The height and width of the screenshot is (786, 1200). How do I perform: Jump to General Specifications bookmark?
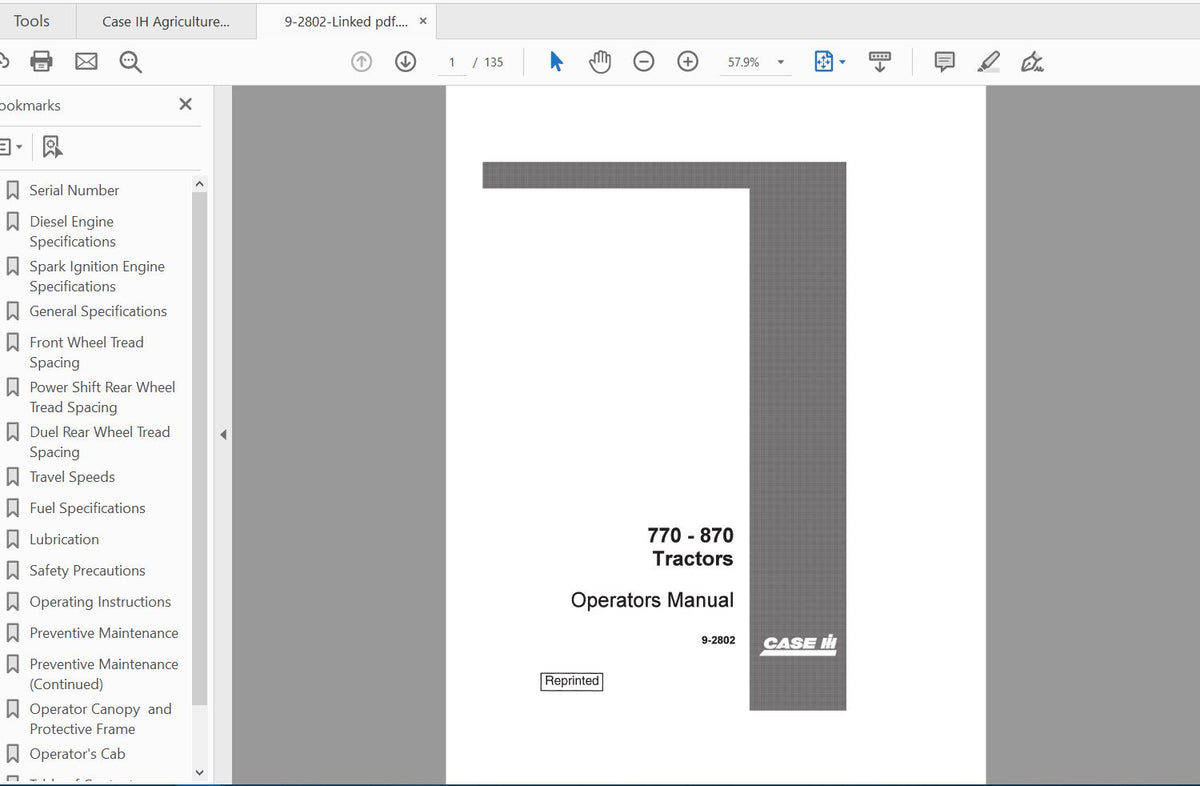98,311
